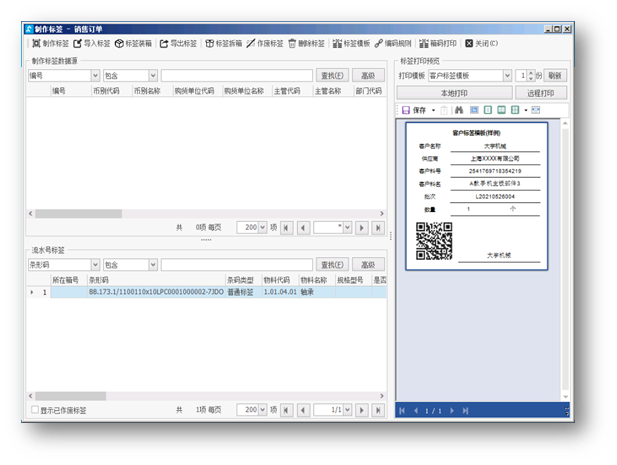617x465 pixels.
Task: Open upper grid page size 200 dropdown
Action: point(262,227)
